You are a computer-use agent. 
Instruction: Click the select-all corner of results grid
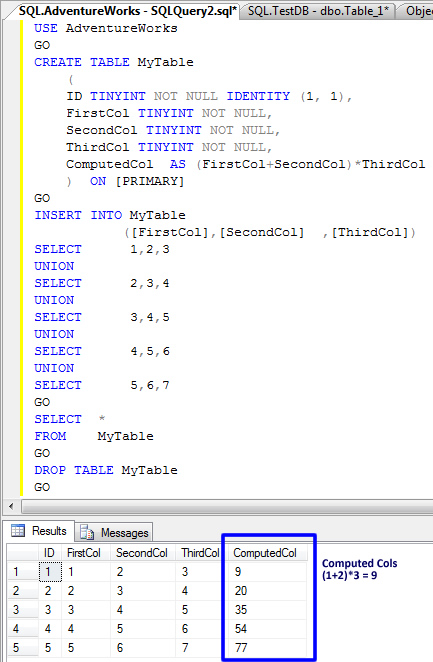pos(23,553)
